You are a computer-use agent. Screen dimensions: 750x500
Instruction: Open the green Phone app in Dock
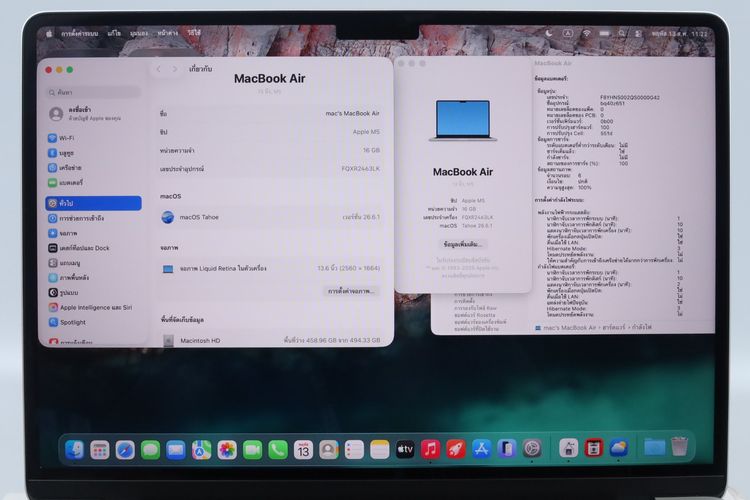coord(278,450)
